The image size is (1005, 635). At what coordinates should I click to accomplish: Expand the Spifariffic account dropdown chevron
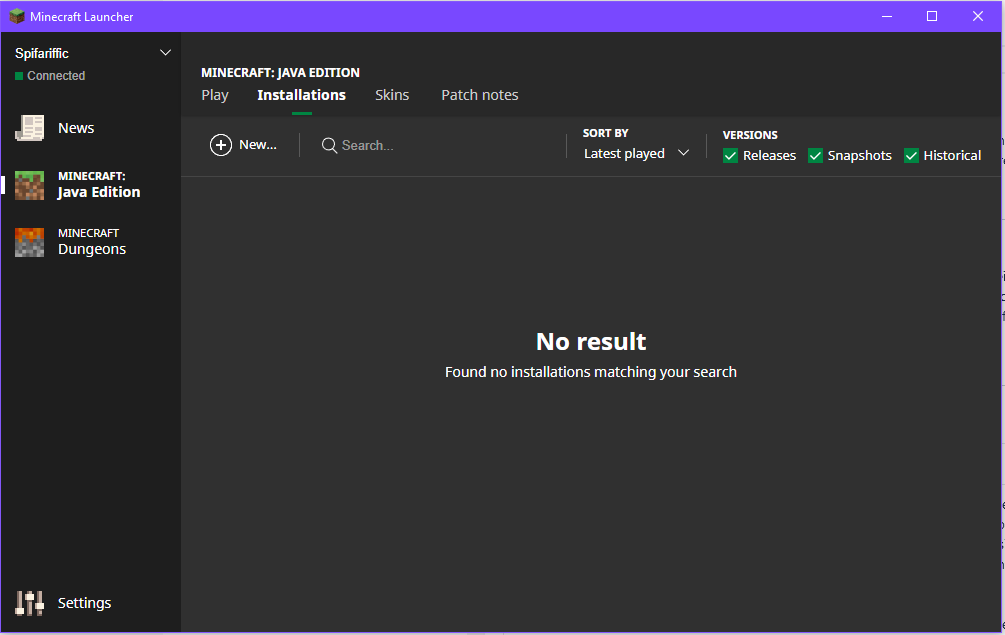[165, 53]
